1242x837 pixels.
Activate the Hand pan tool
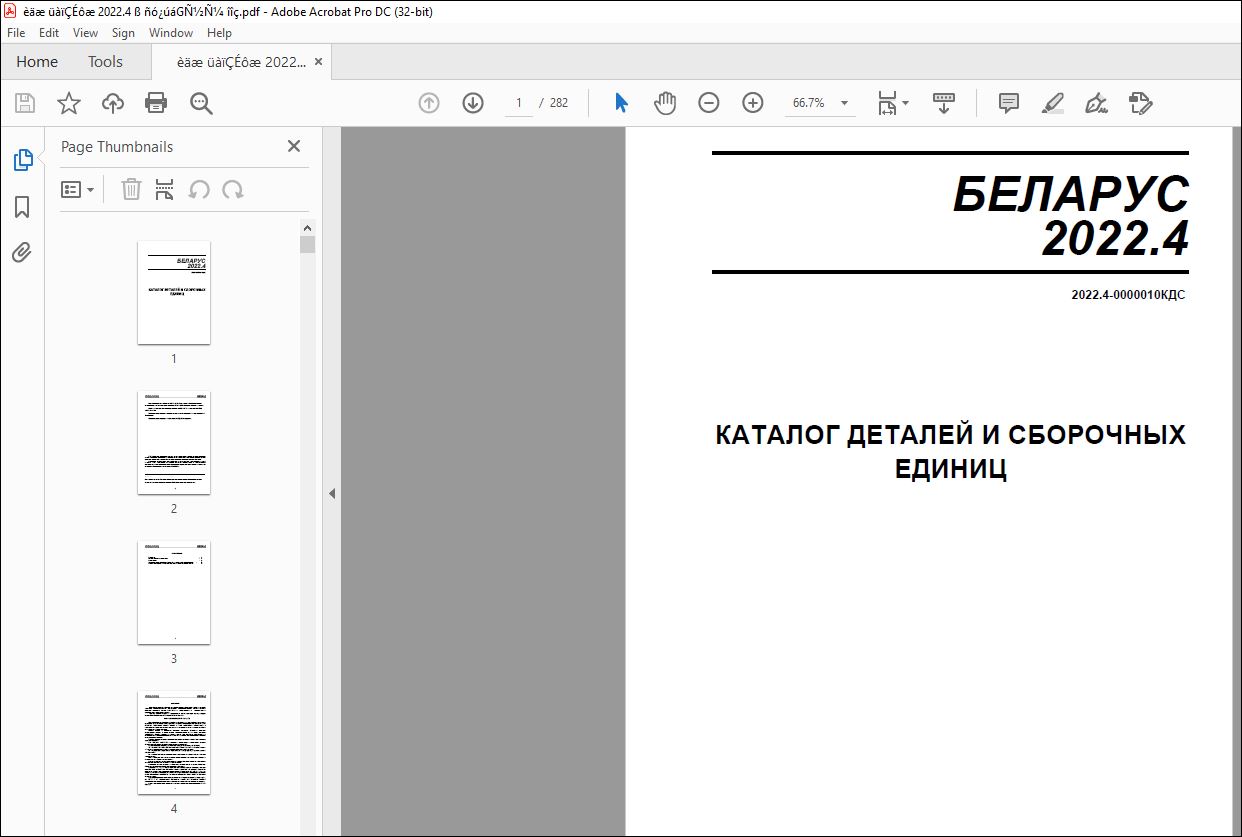point(665,103)
